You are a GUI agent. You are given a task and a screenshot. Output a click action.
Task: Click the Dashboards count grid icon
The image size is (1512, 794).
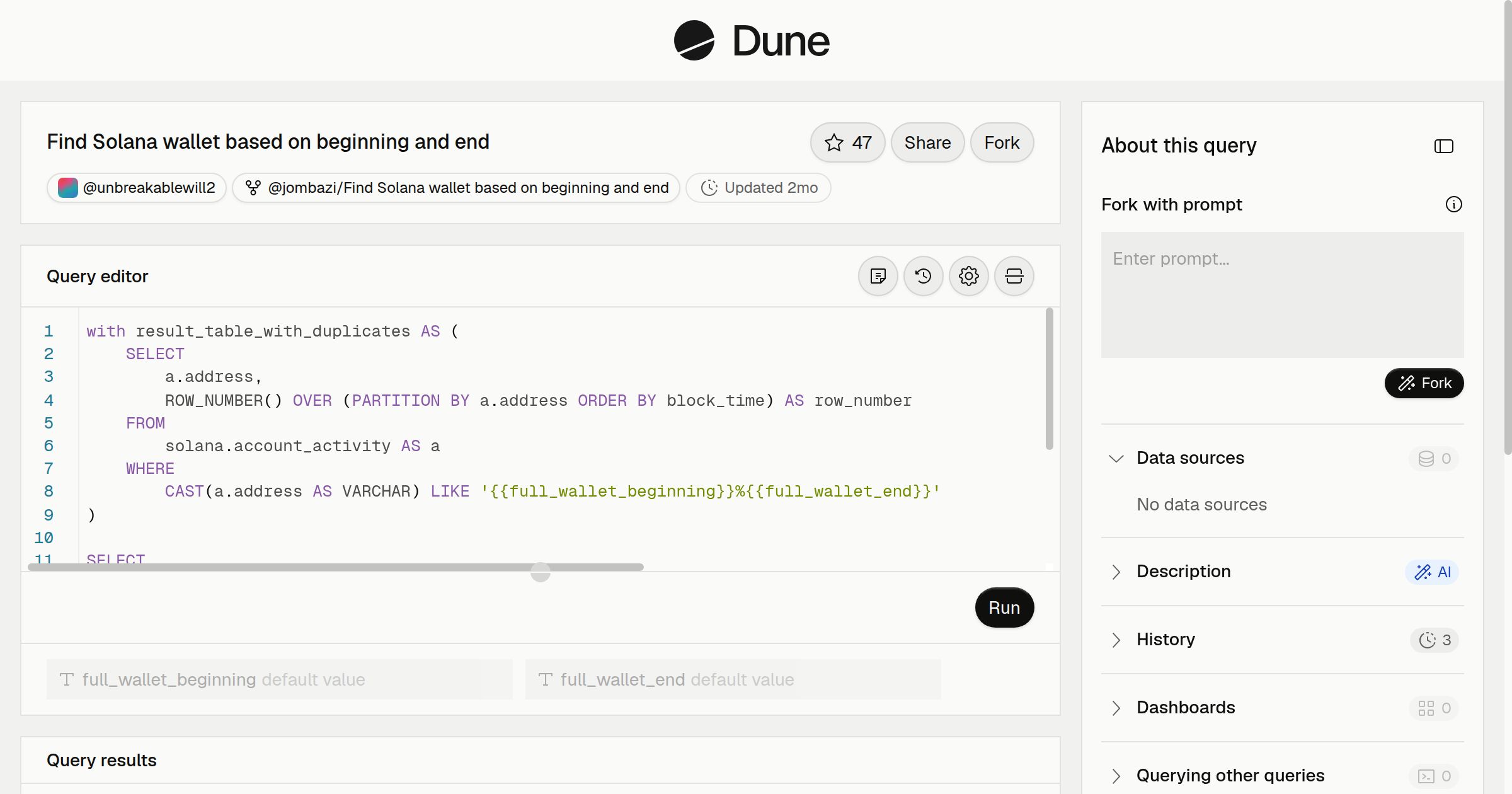click(x=1426, y=708)
